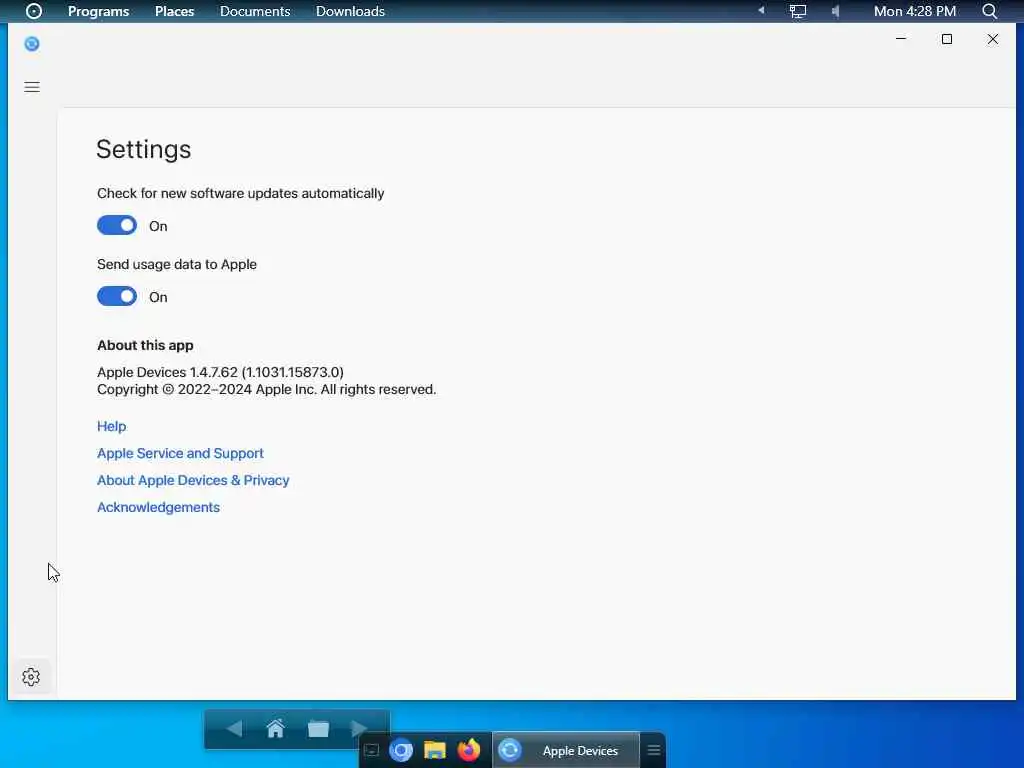This screenshot has height=768, width=1024.
Task: Open Apple Service and Support link
Action: pos(180,453)
